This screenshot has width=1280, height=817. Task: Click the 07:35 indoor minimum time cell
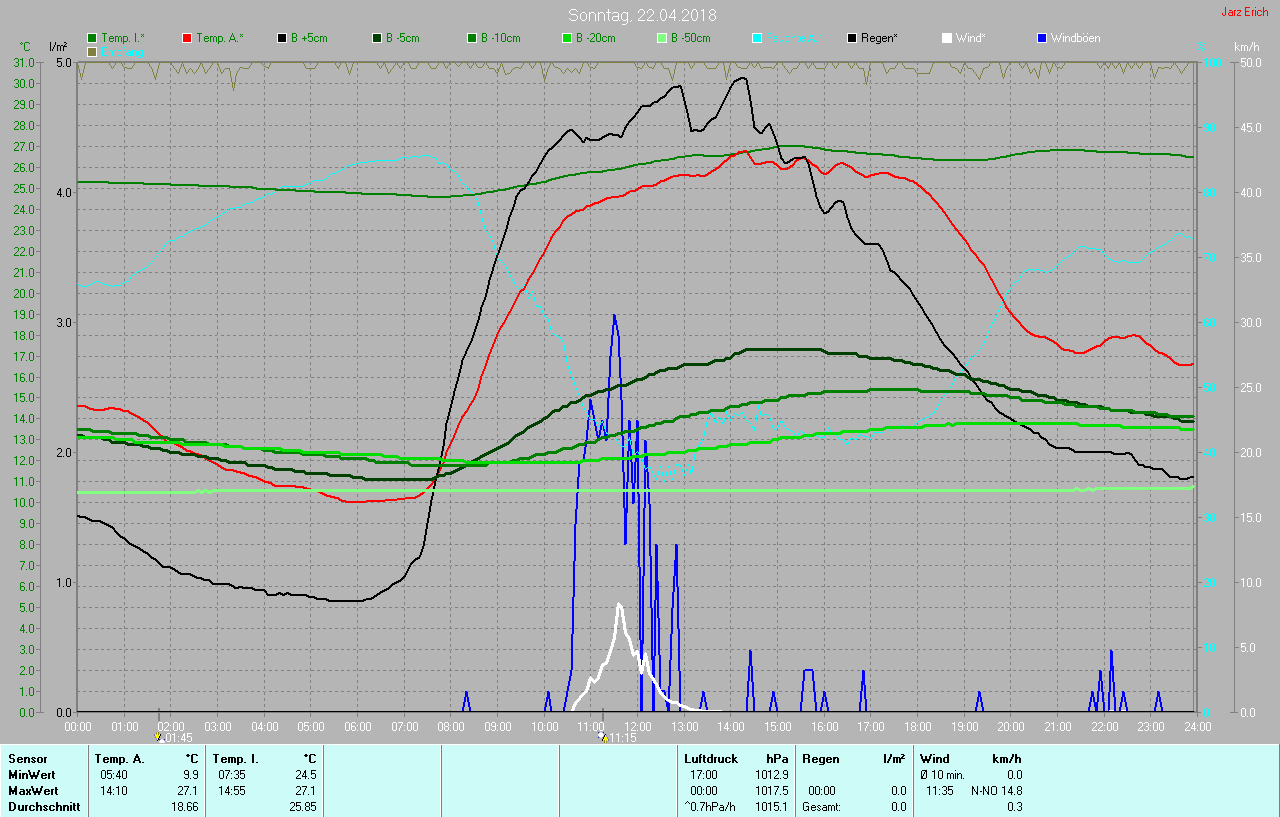pos(233,775)
